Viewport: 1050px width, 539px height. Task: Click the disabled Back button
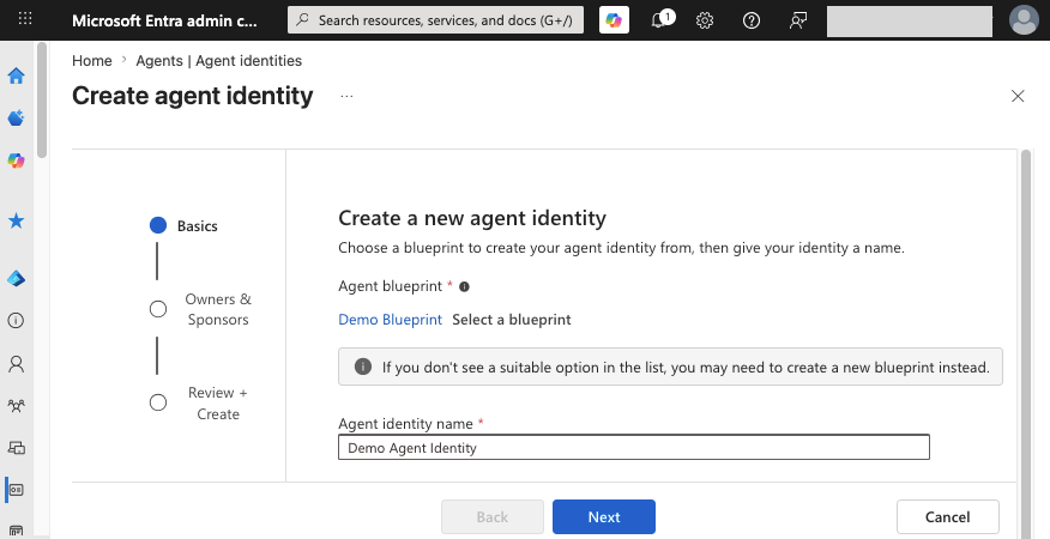(x=492, y=517)
